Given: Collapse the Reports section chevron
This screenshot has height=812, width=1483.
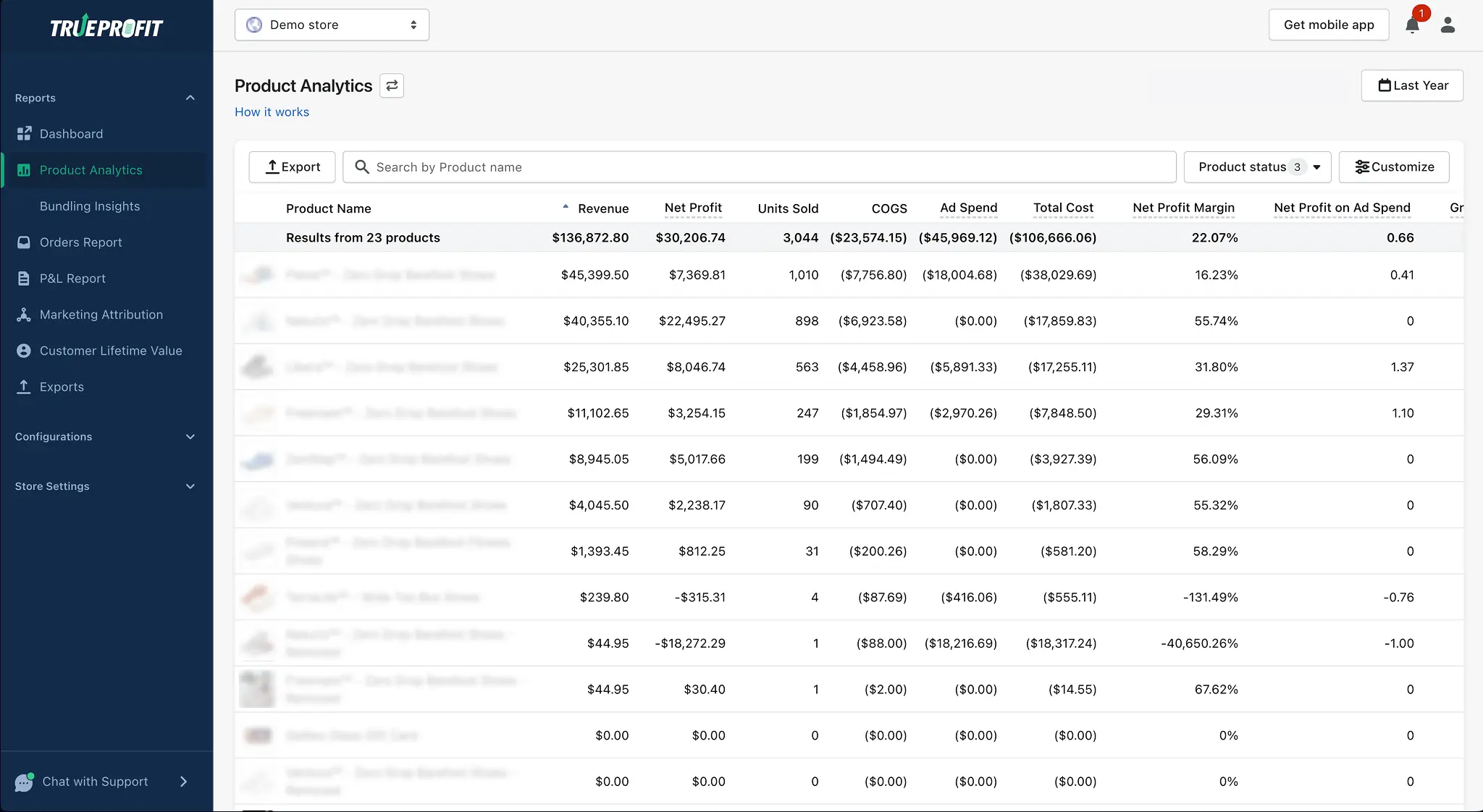Looking at the screenshot, I should [x=190, y=98].
